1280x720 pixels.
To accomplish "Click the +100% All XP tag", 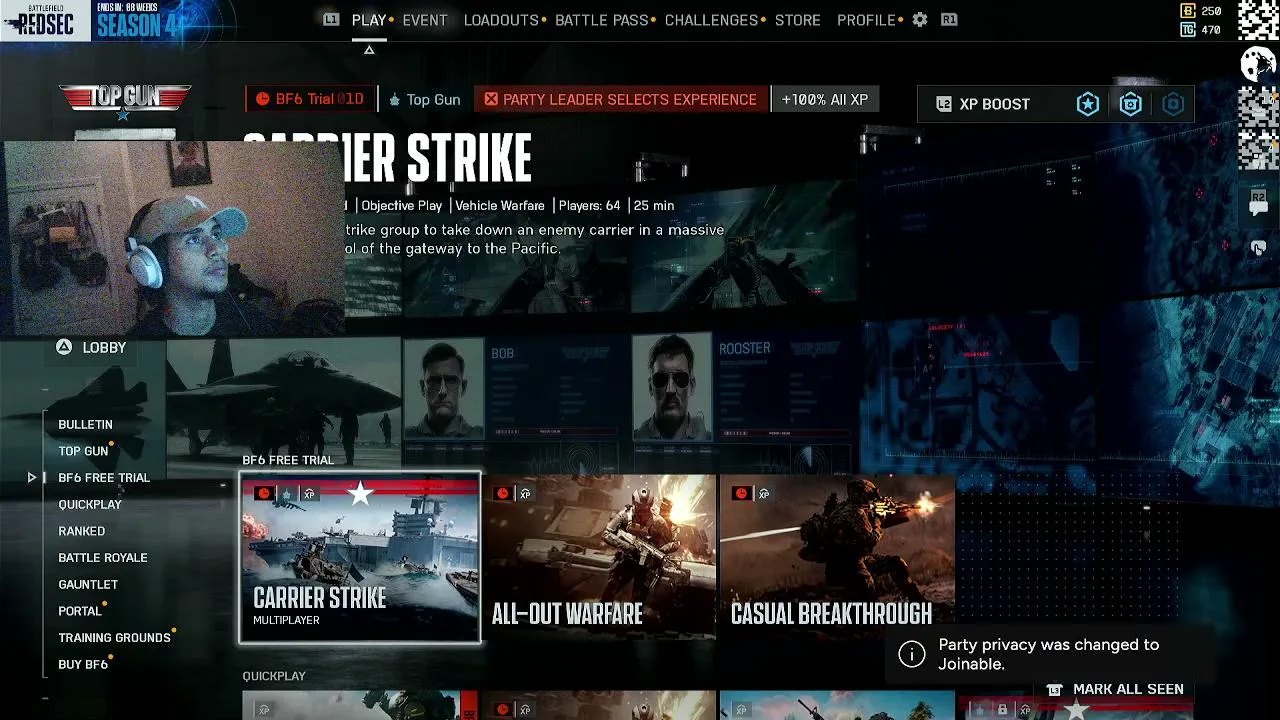I will tap(825, 99).
